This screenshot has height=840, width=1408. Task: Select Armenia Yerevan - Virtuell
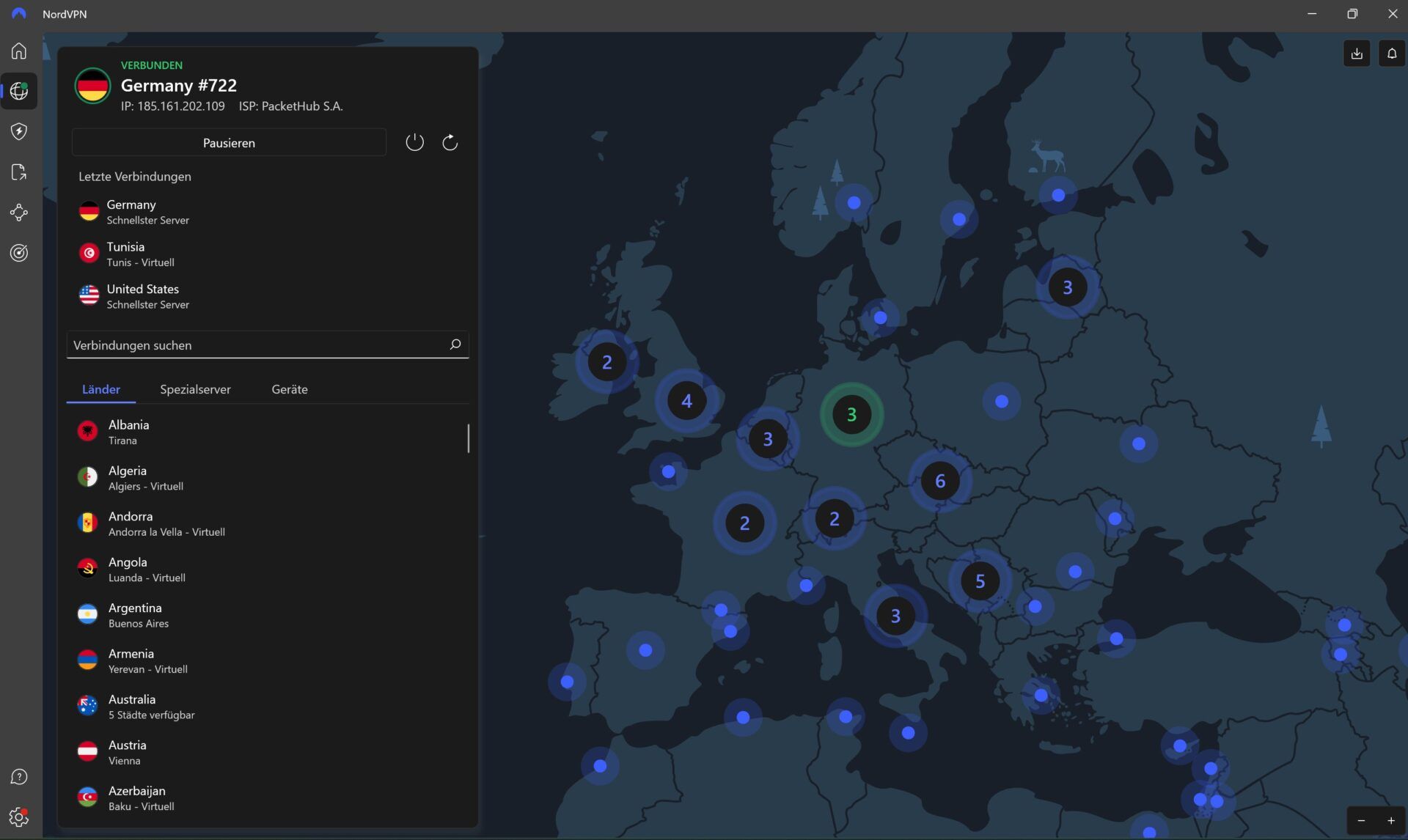pos(268,660)
